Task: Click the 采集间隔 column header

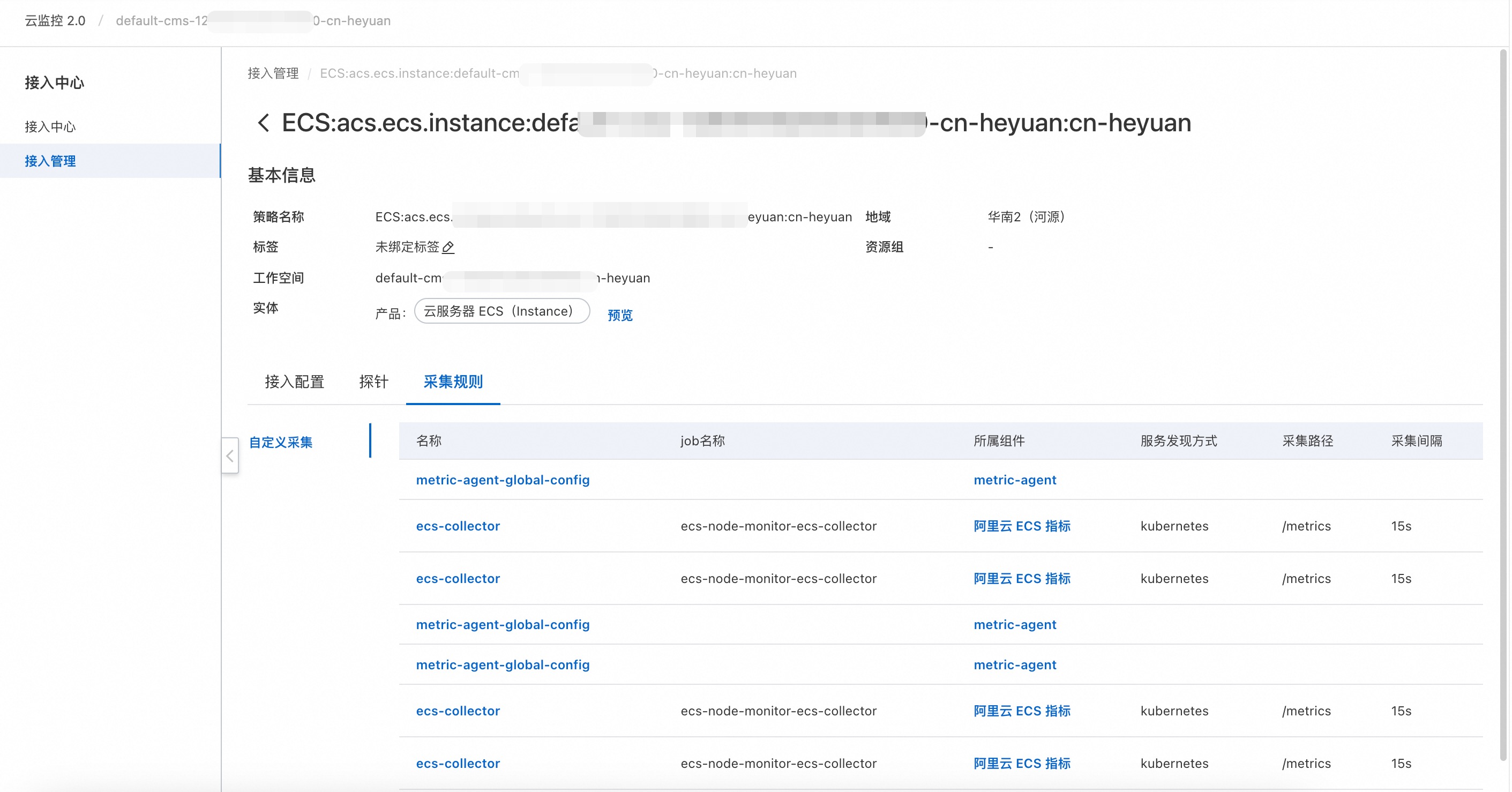Action: [x=1416, y=441]
